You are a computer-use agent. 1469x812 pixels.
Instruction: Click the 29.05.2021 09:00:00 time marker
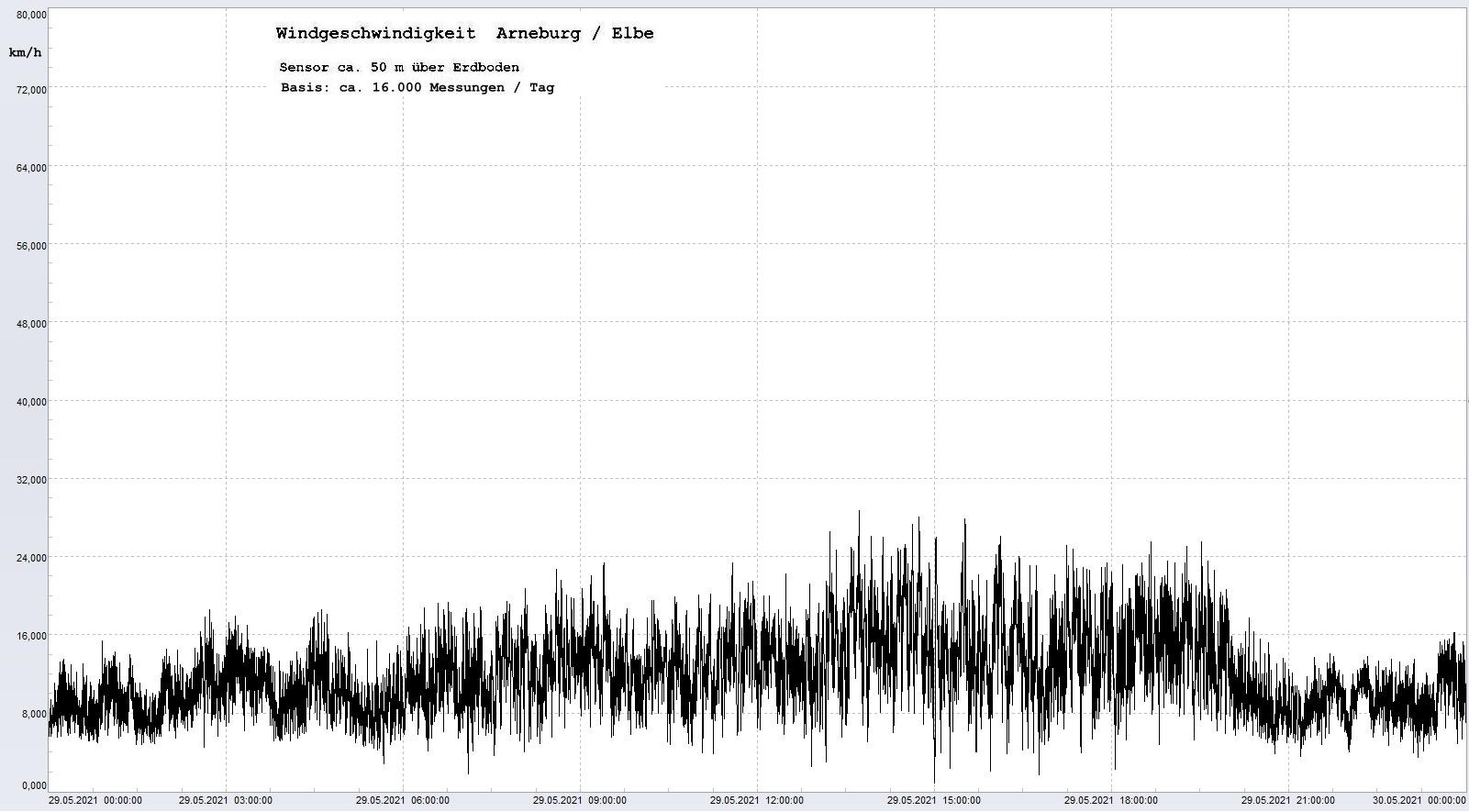pyautogui.click(x=580, y=801)
